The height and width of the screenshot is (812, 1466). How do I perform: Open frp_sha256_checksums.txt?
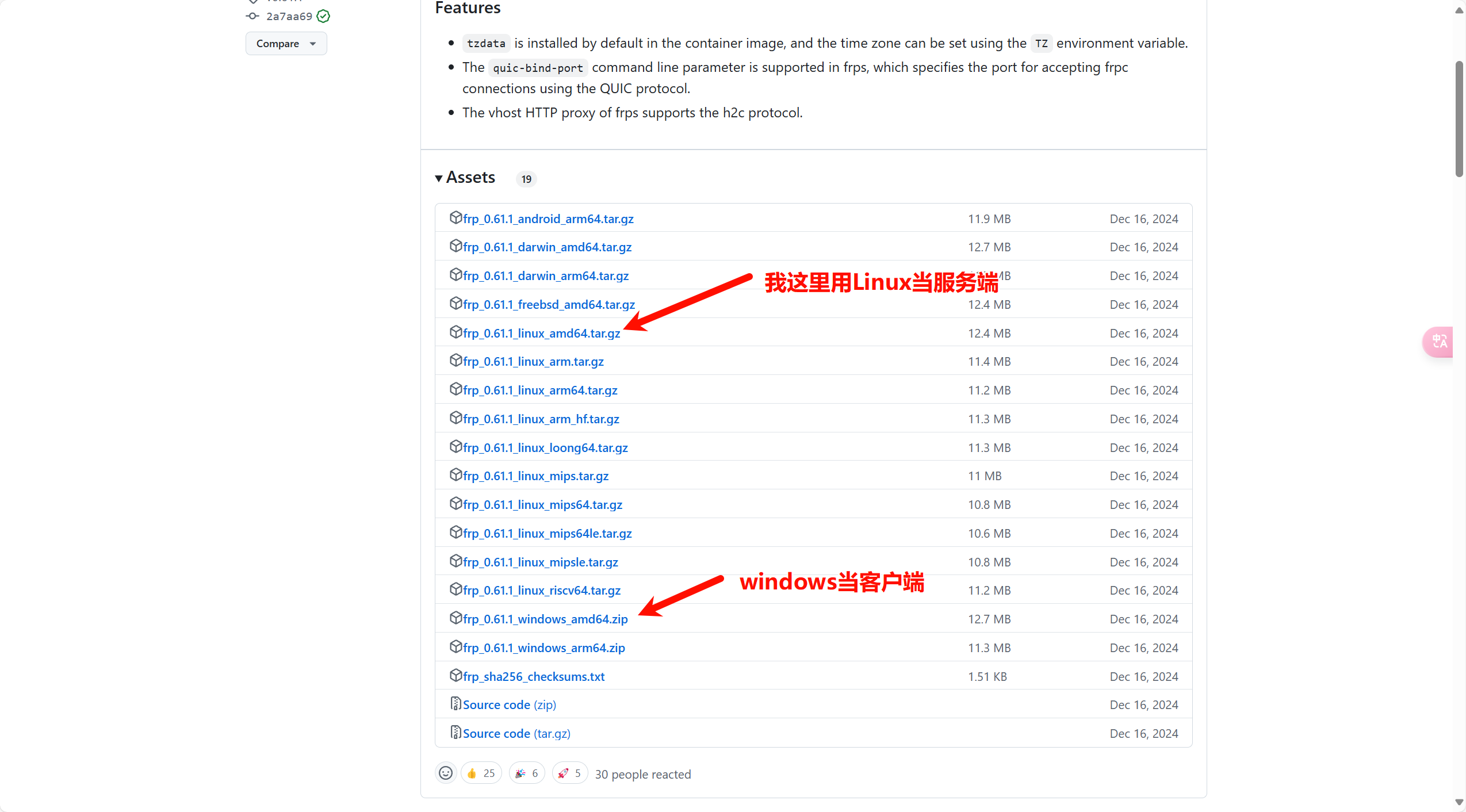(534, 676)
